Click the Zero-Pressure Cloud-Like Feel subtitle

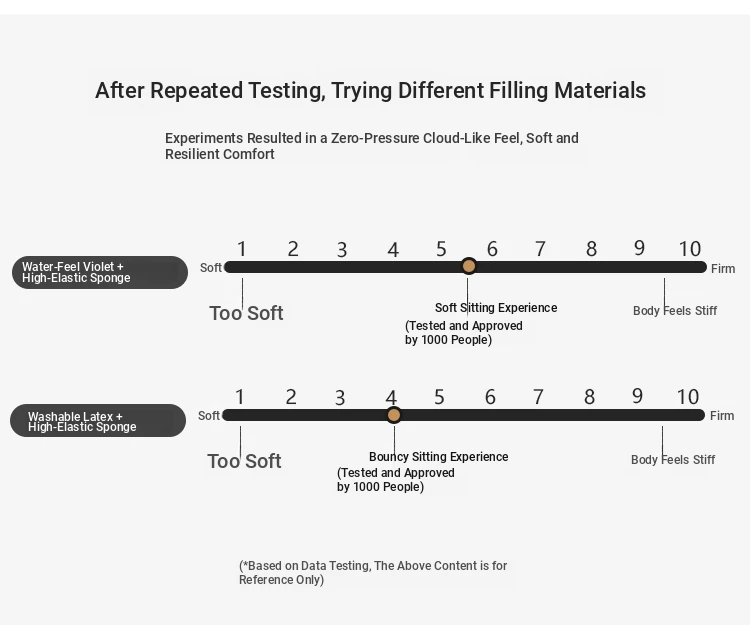[372, 146]
